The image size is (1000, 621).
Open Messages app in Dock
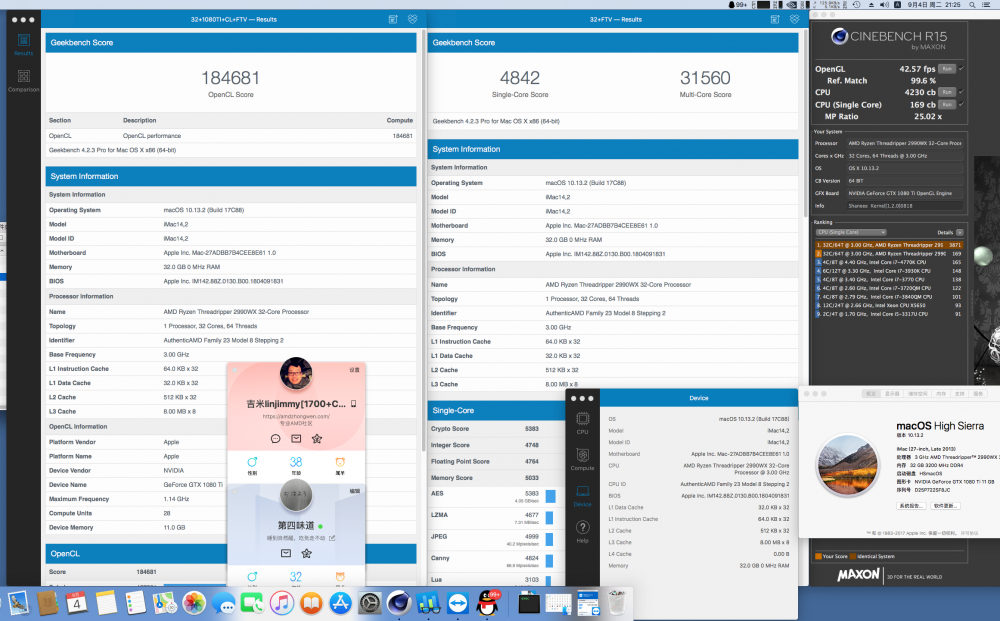point(223,603)
